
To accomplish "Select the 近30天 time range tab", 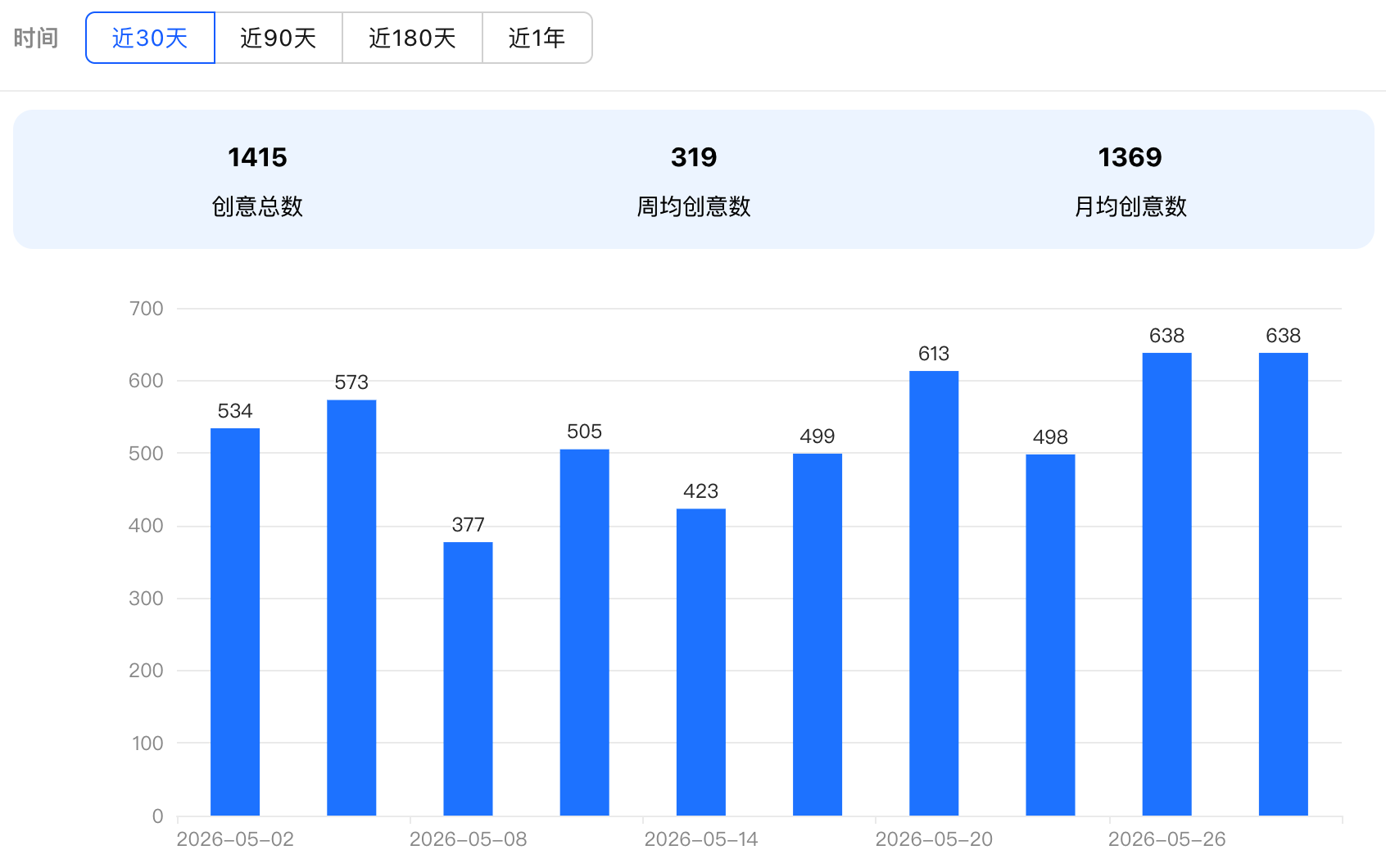I will pyautogui.click(x=150, y=38).
